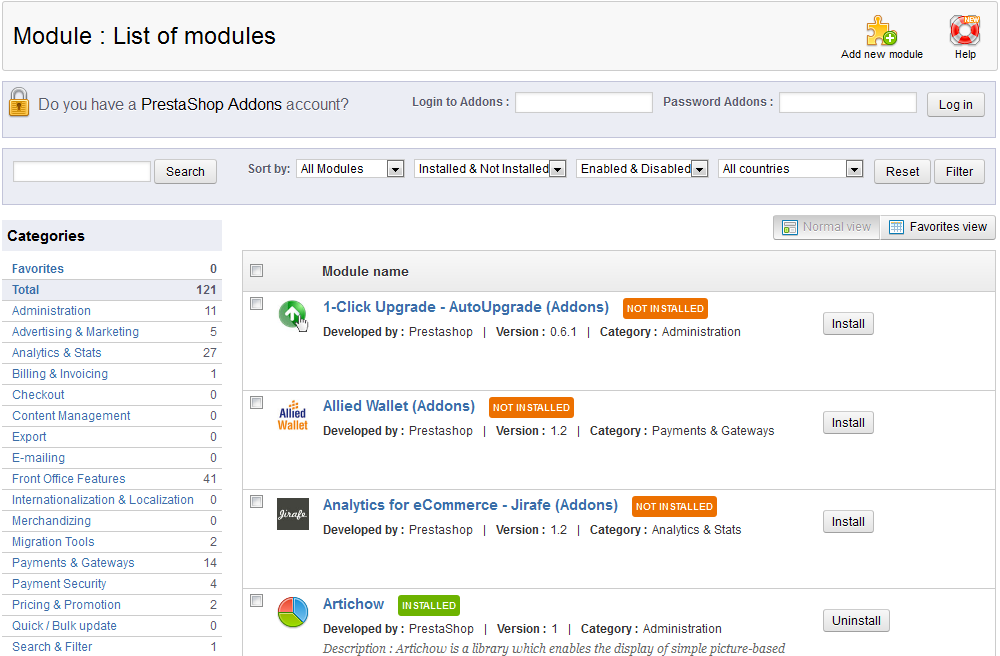The width and height of the screenshot is (1000, 656).
Task: Select the Advertising & Marketing category
Action: click(112, 332)
